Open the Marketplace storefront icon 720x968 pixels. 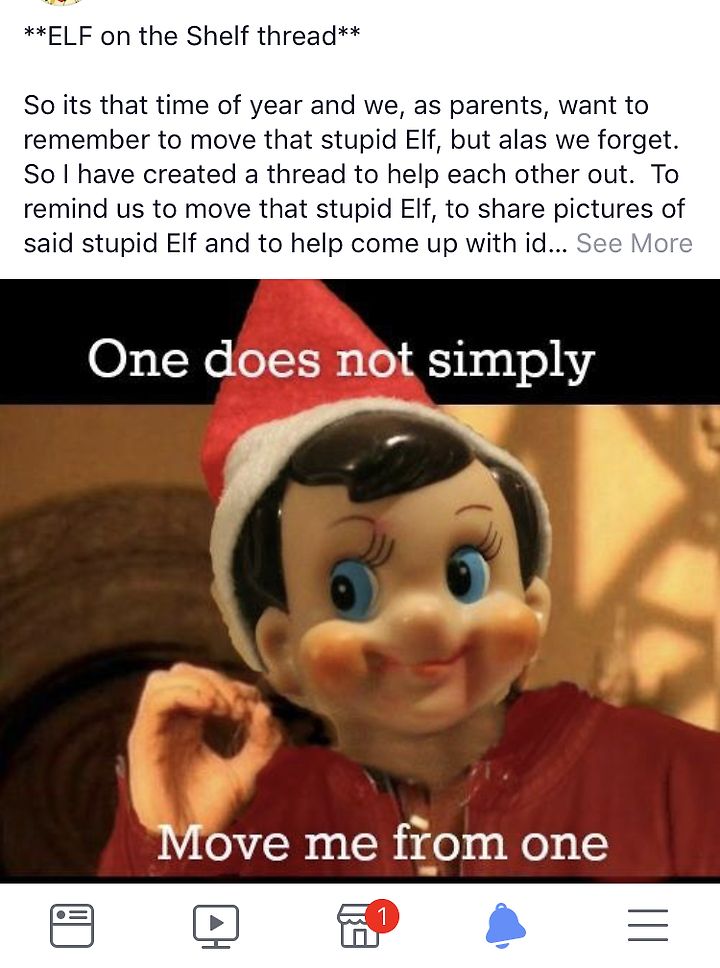(x=359, y=926)
